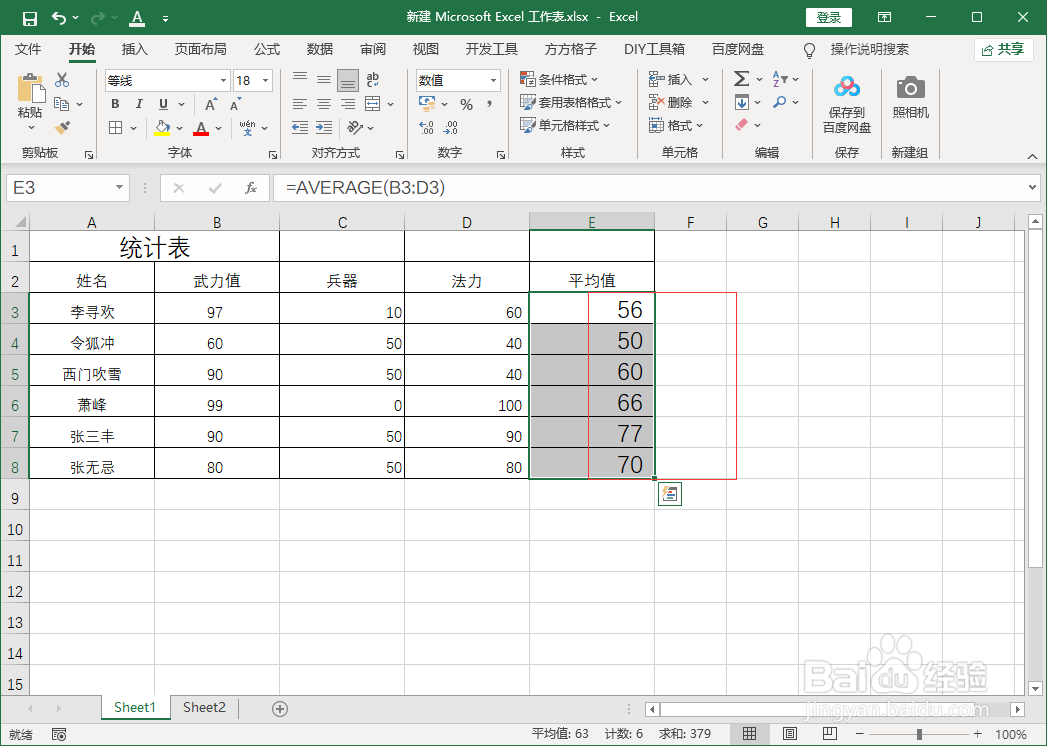Open the font name 等线 dropdown

click(224, 81)
